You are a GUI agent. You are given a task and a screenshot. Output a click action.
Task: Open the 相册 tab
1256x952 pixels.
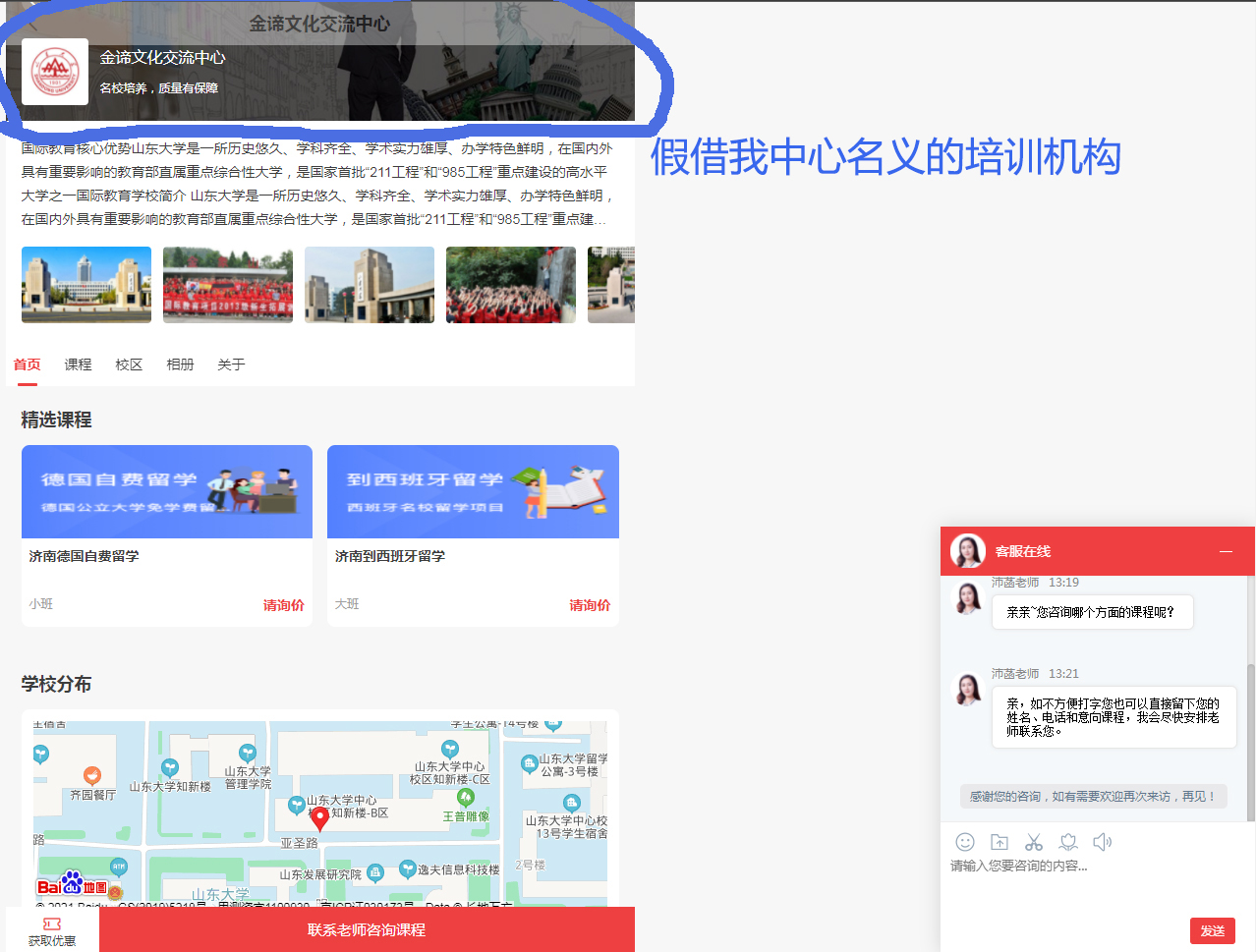tap(181, 364)
